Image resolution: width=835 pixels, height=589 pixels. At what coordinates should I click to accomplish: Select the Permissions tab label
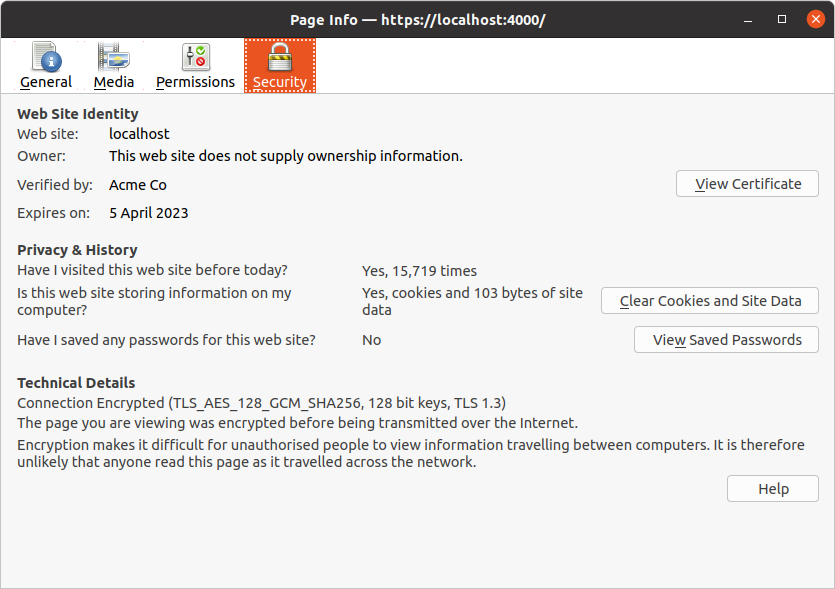click(x=195, y=82)
